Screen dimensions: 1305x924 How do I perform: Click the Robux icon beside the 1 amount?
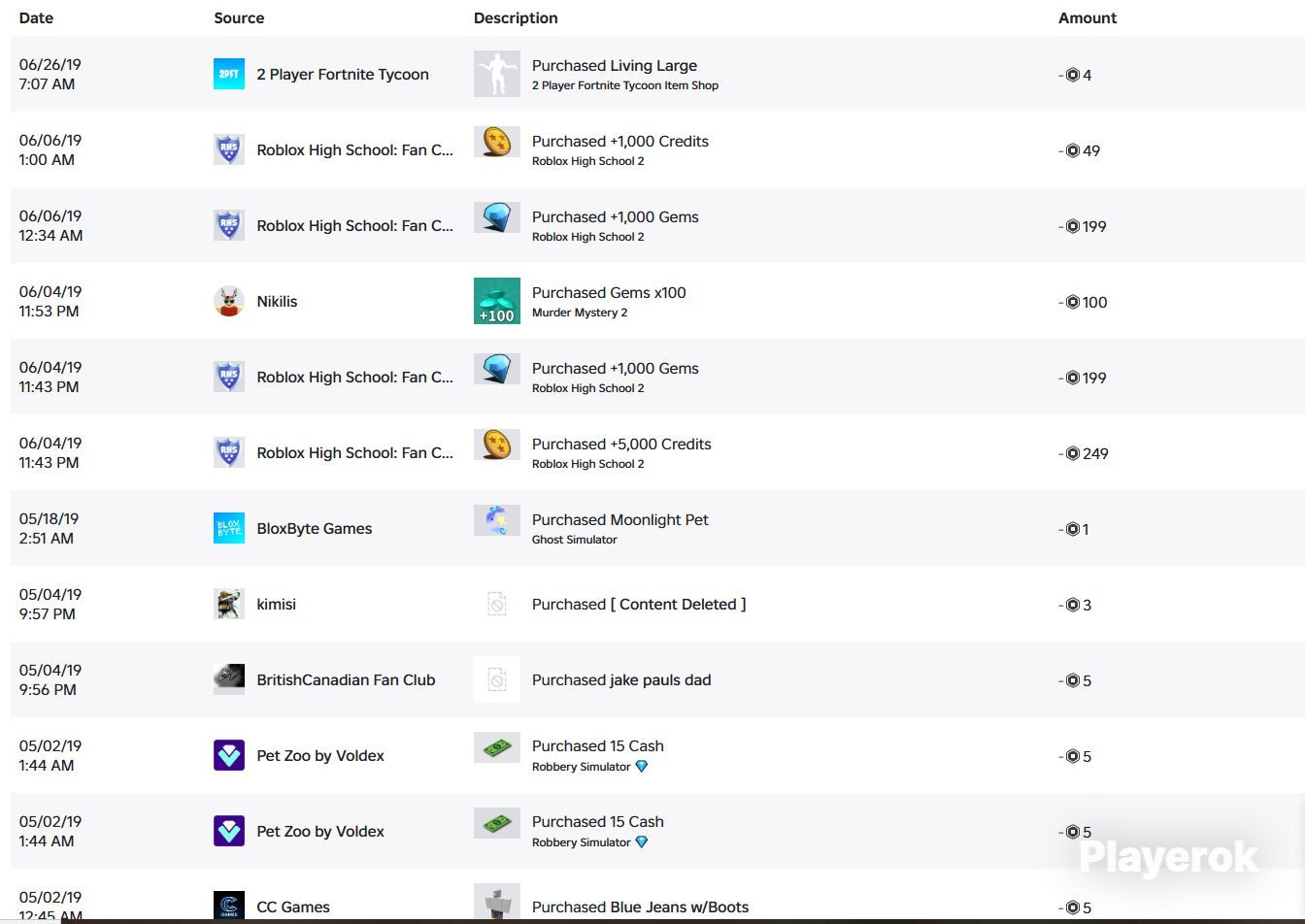pyautogui.click(x=1073, y=529)
